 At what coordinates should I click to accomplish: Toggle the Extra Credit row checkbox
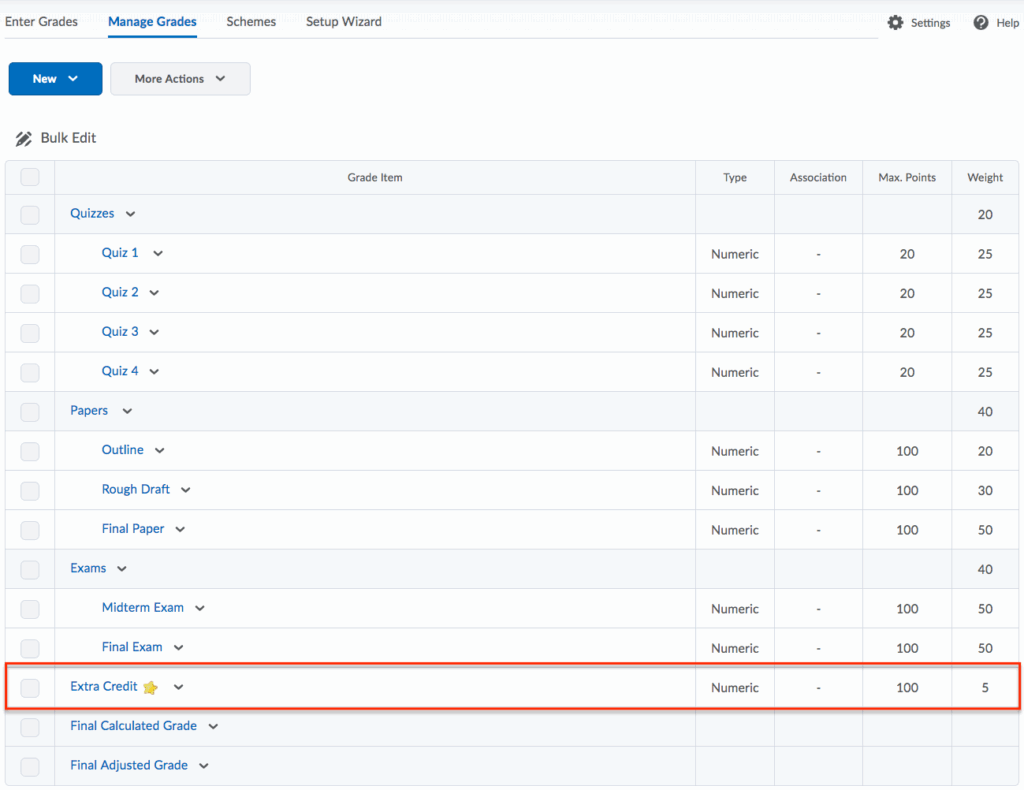point(30,688)
